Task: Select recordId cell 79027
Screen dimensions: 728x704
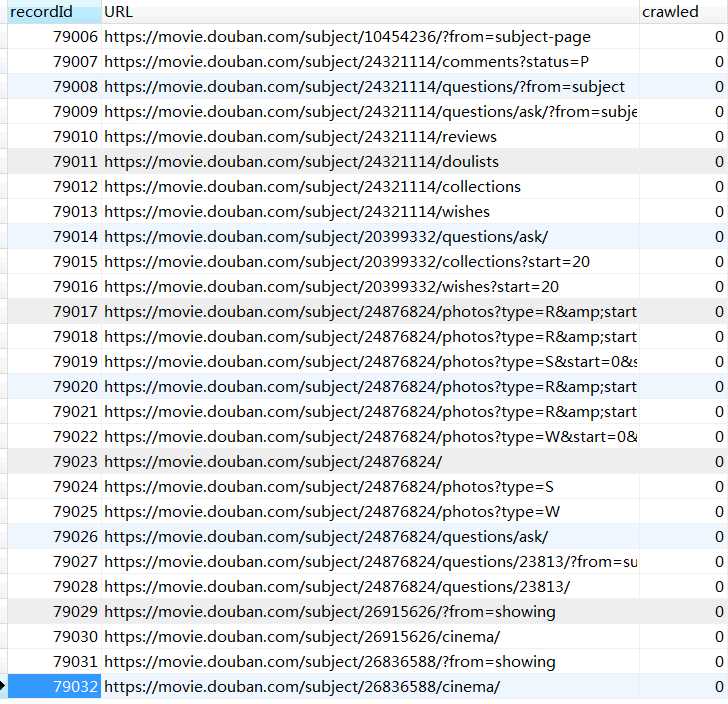Action: (54, 561)
